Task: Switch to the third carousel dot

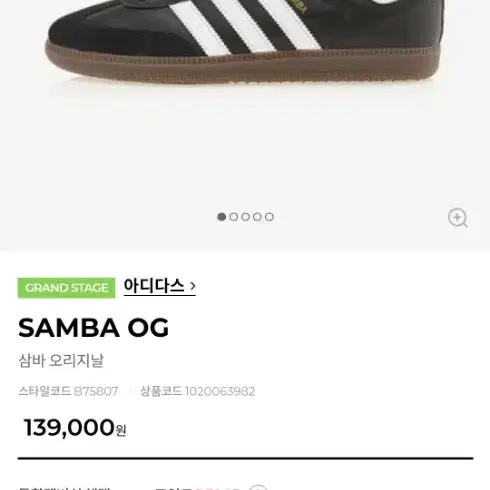Action: (x=245, y=217)
